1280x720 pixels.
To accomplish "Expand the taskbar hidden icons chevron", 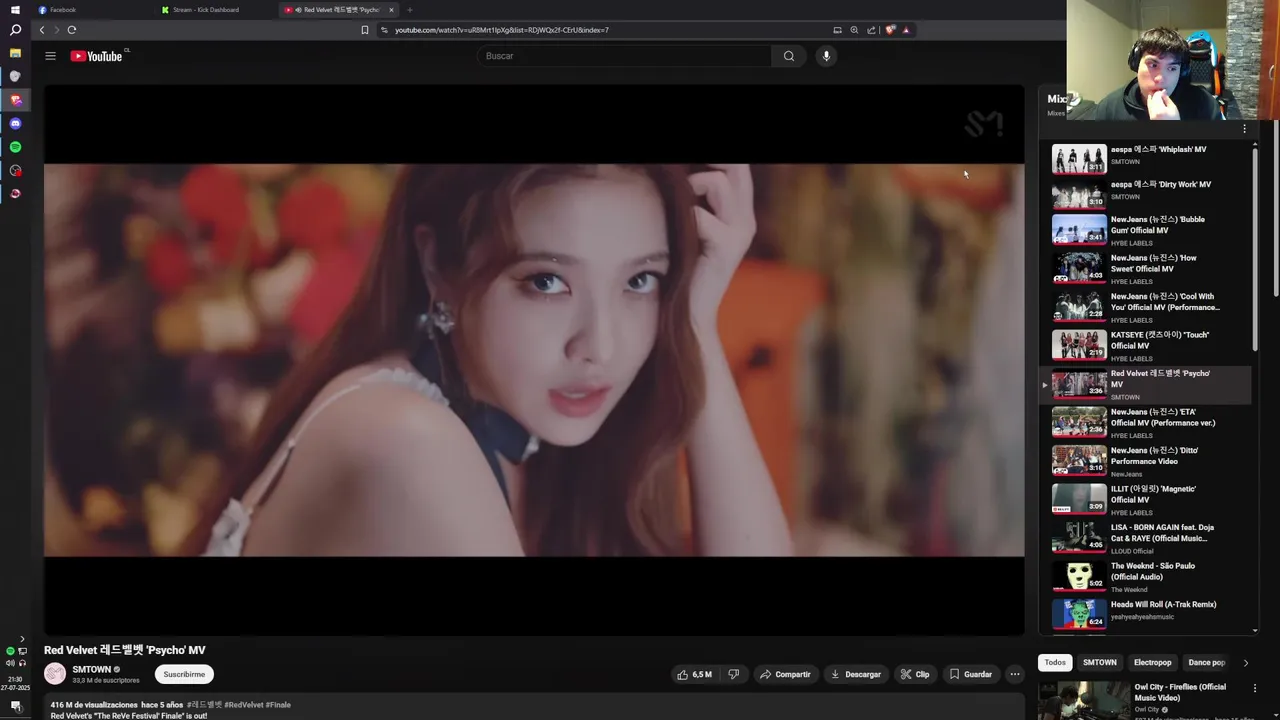I will pos(22,639).
